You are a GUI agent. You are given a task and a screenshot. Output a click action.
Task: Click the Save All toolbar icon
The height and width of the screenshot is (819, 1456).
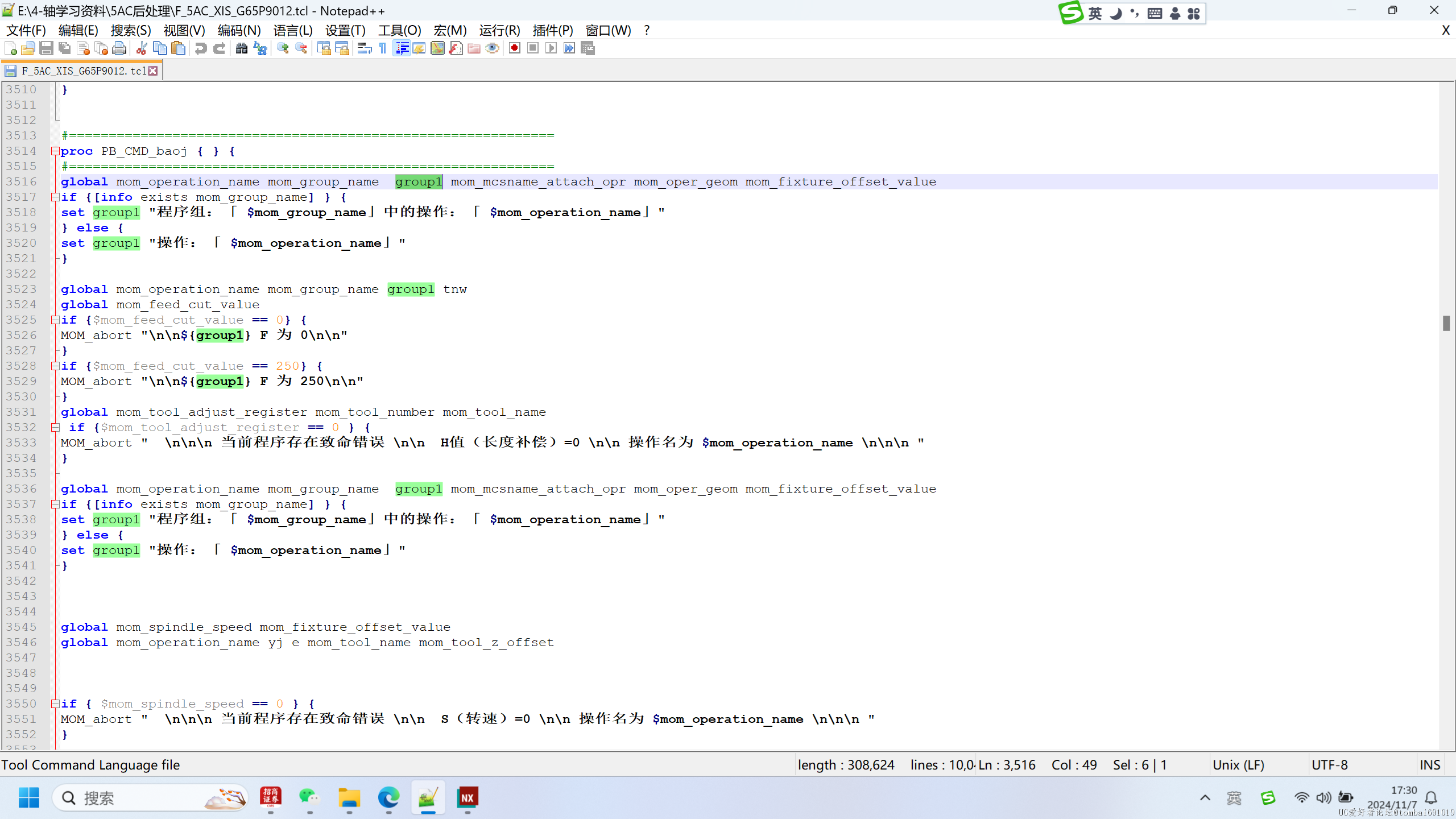64,48
